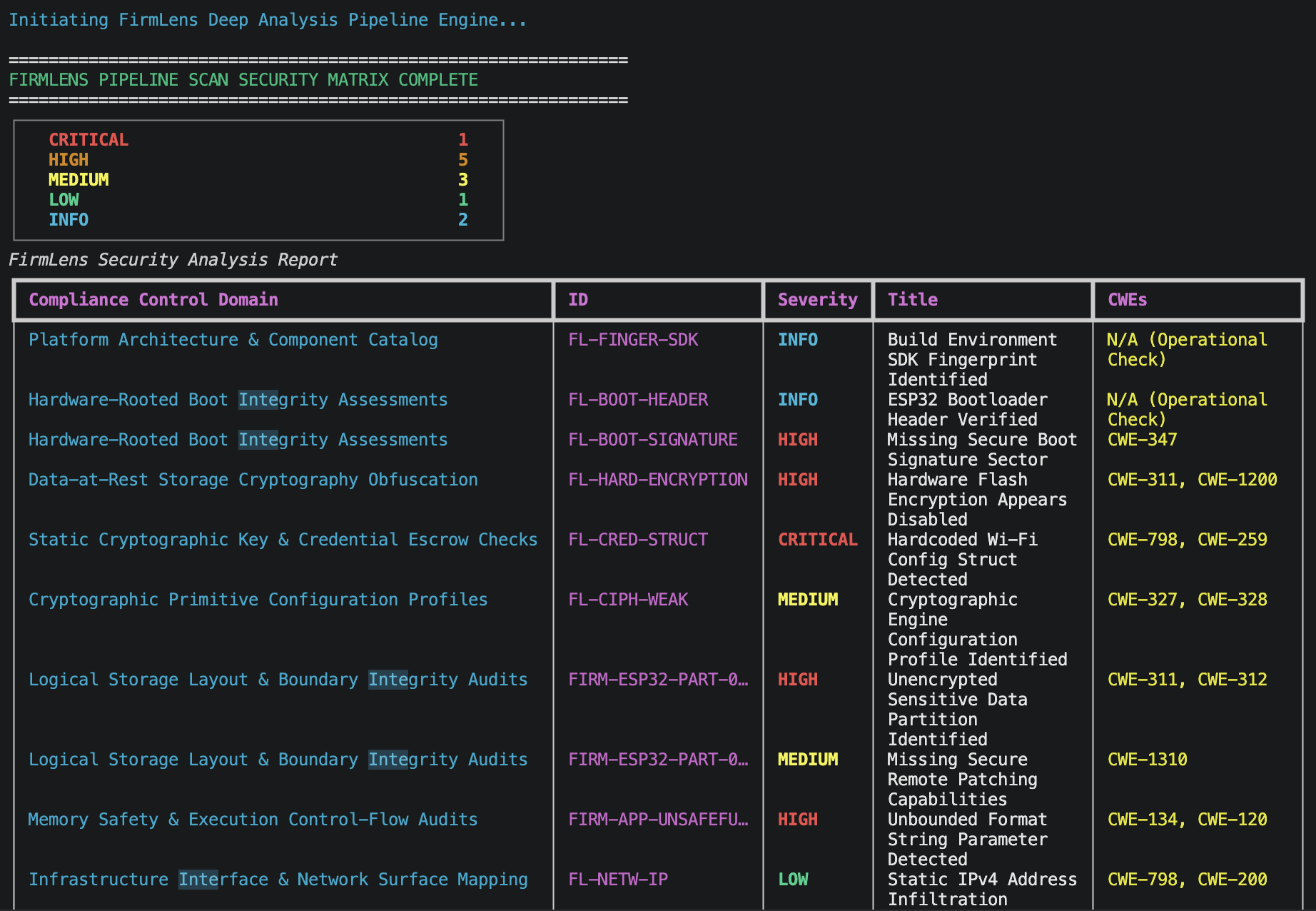Select the INFO label in summary box

point(69,220)
